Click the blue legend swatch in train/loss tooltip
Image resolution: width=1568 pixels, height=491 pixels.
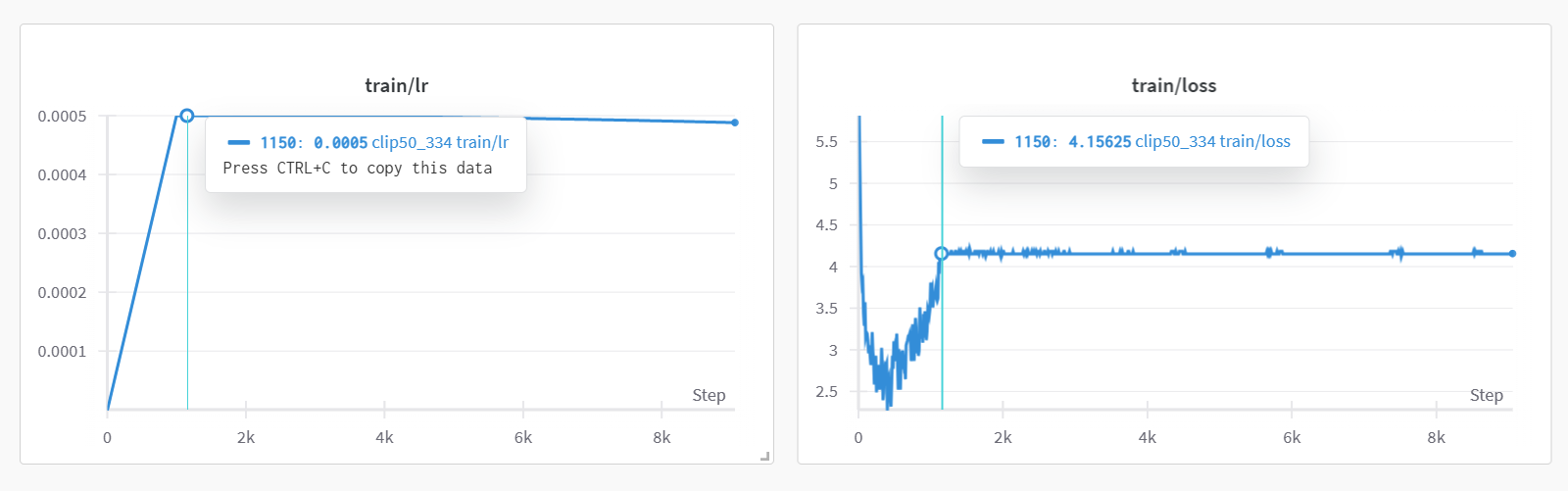click(993, 142)
